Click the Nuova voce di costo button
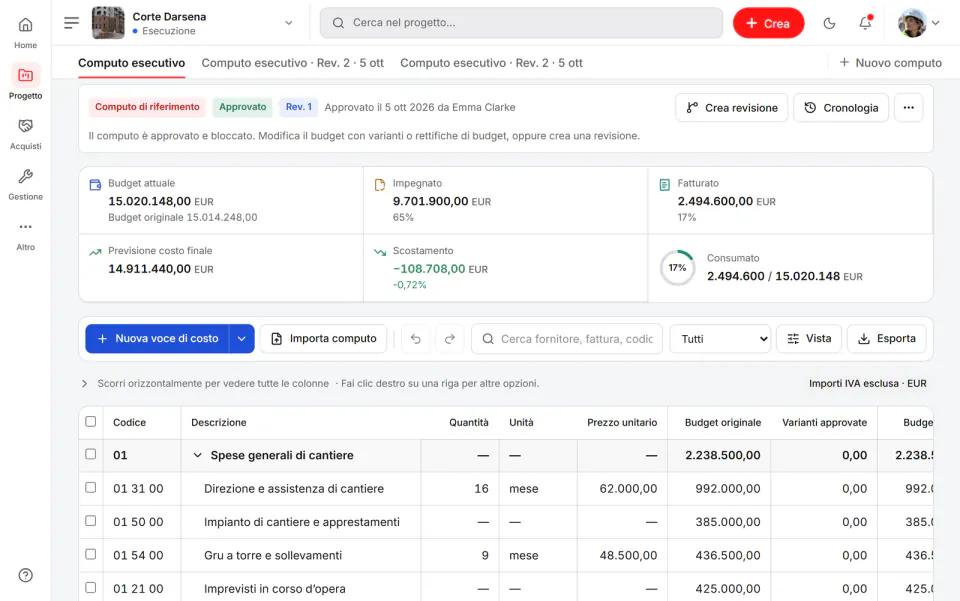The height and width of the screenshot is (601, 960). [x=157, y=339]
